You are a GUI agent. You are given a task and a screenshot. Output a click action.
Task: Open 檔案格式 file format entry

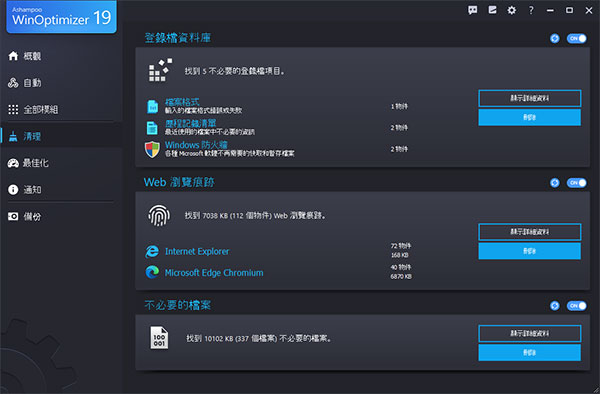[x=182, y=102]
